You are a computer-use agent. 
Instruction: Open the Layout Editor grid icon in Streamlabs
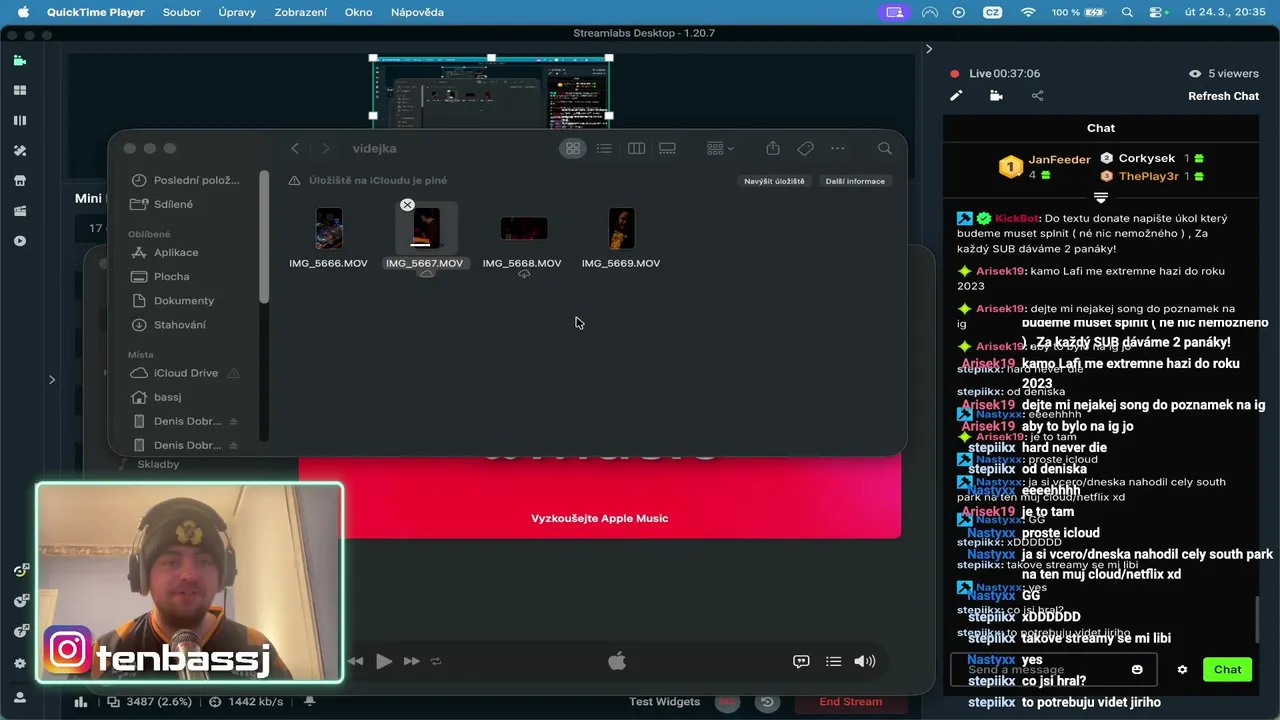pos(19,90)
